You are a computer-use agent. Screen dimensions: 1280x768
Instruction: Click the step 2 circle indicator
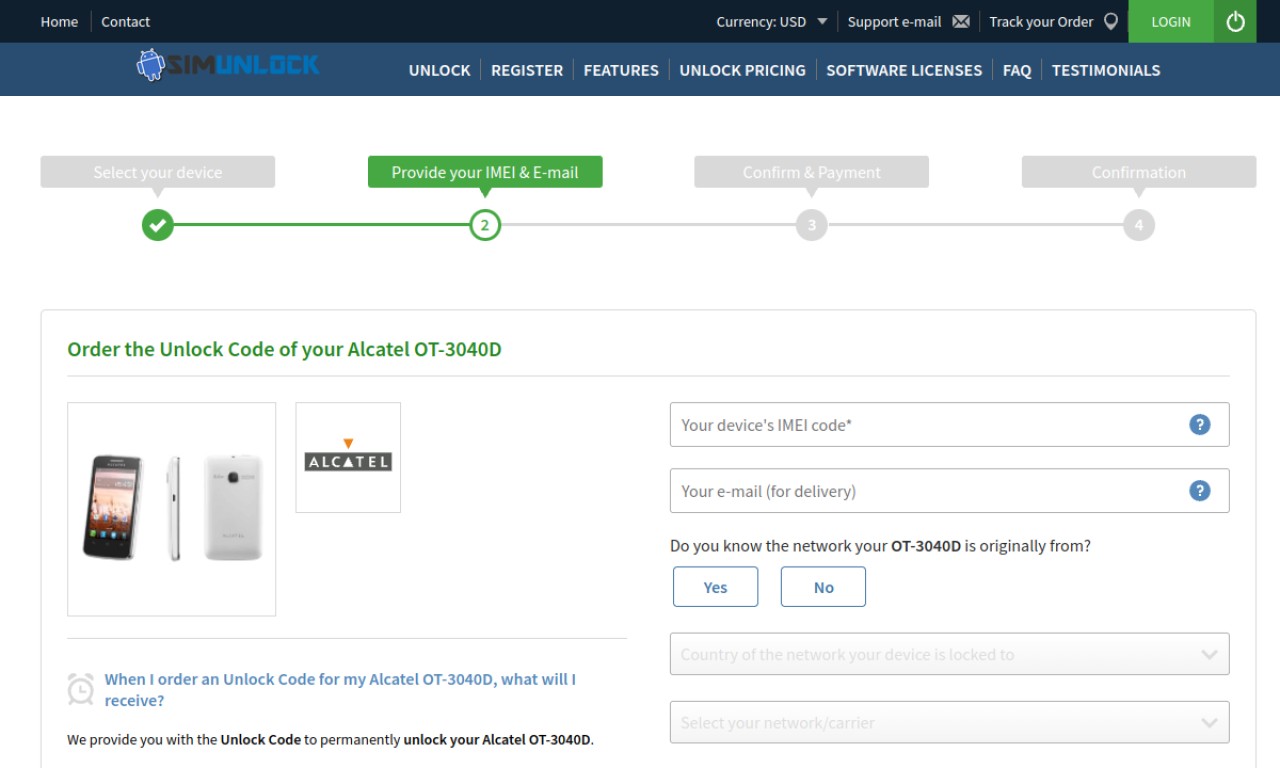click(x=485, y=225)
